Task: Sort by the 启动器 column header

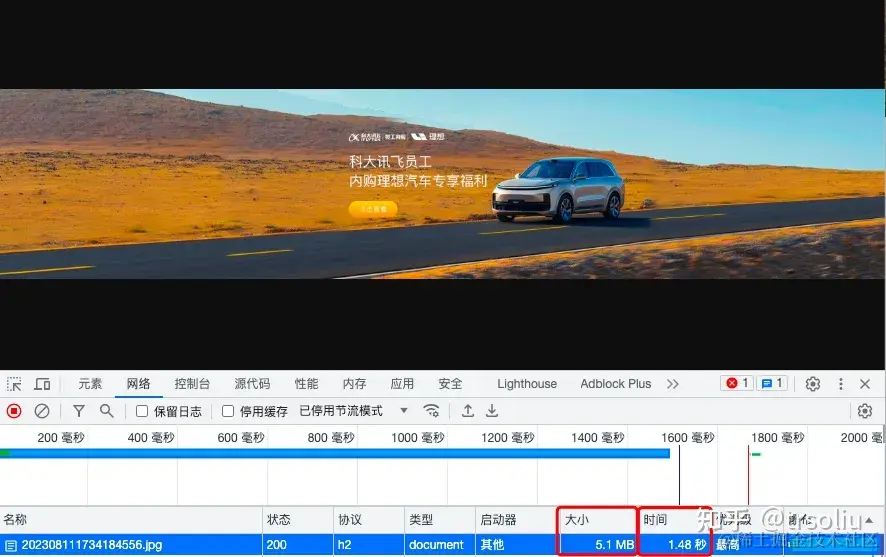Action: (x=516, y=520)
